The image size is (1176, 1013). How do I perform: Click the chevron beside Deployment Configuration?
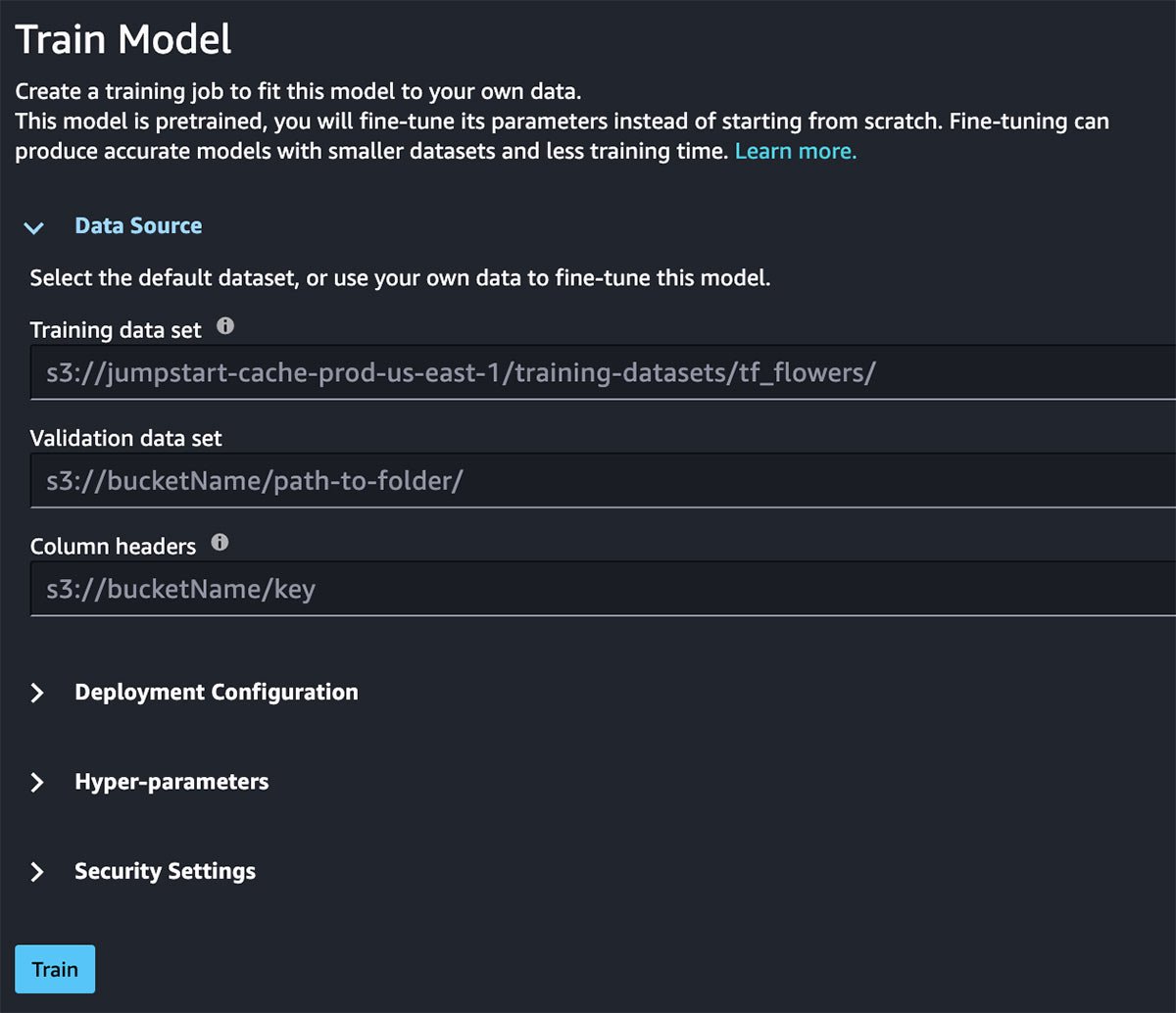tap(37, 693)
